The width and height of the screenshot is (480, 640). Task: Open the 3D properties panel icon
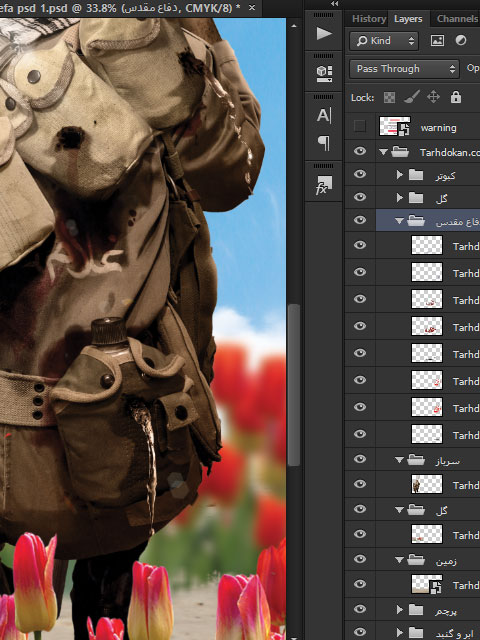pyautogui.click(x=324, y=73)
